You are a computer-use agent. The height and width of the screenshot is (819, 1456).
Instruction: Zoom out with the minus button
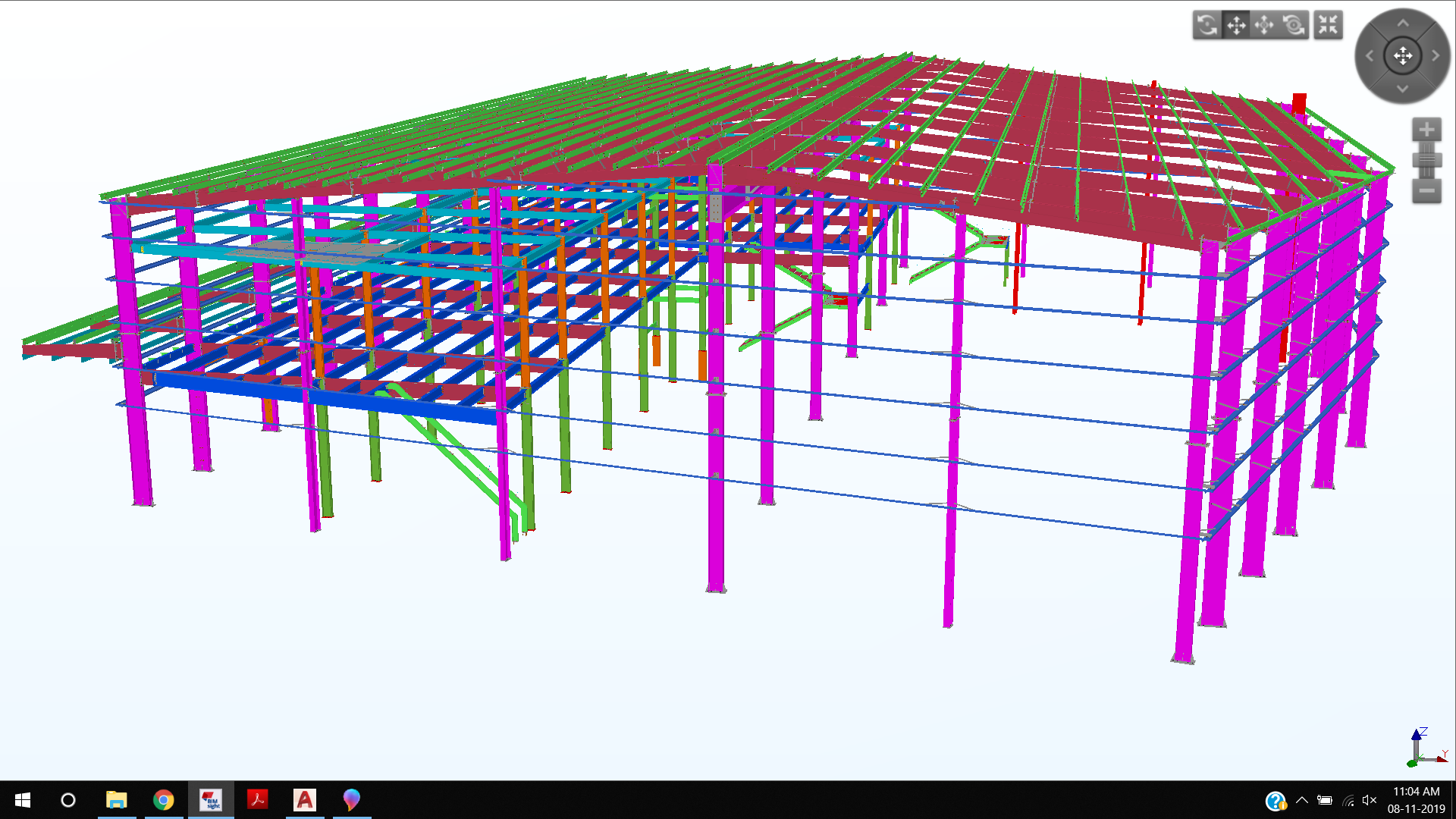coord(1426,190)
